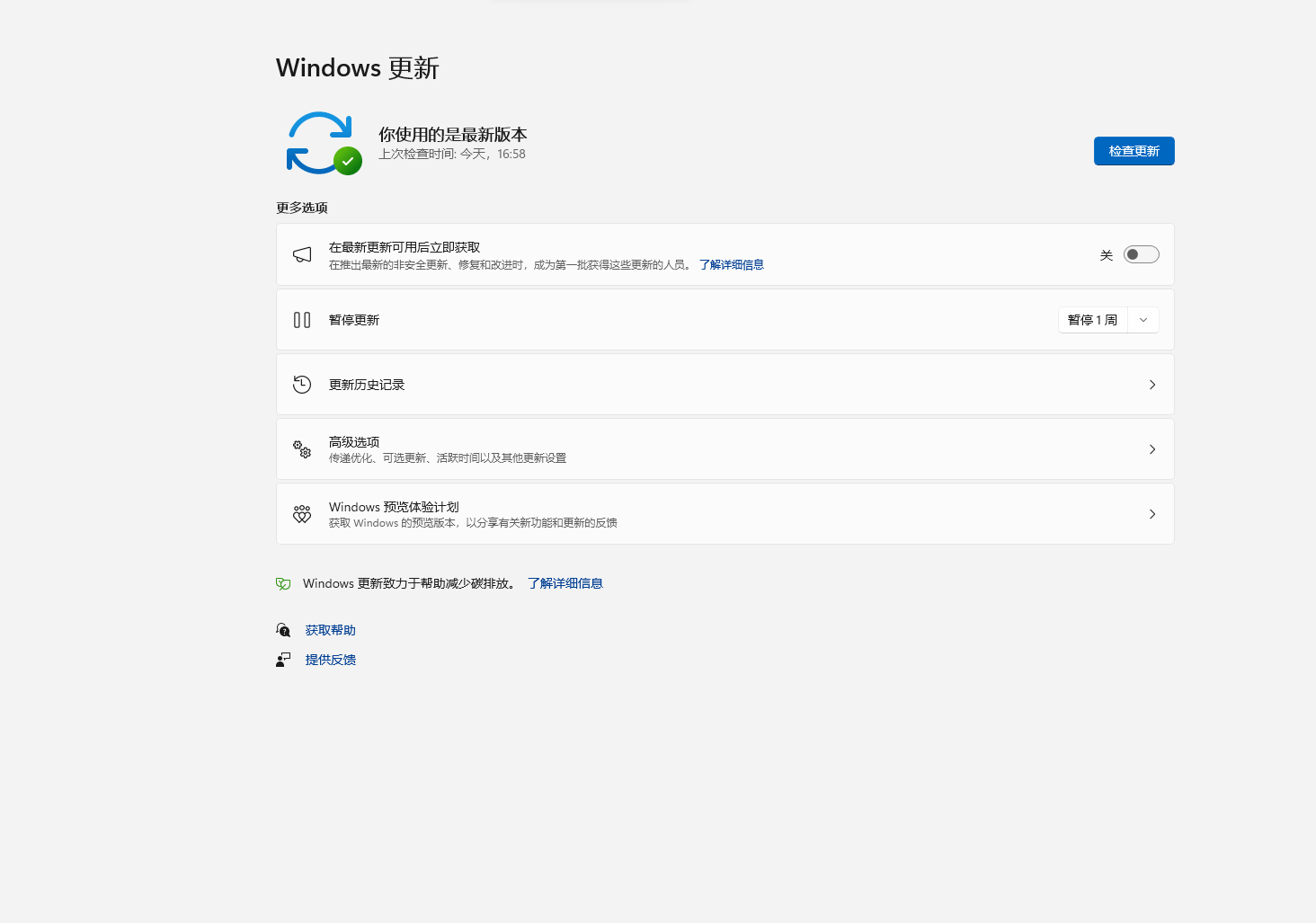Click the megaphone icon for latest updates

tap(302, 255)
